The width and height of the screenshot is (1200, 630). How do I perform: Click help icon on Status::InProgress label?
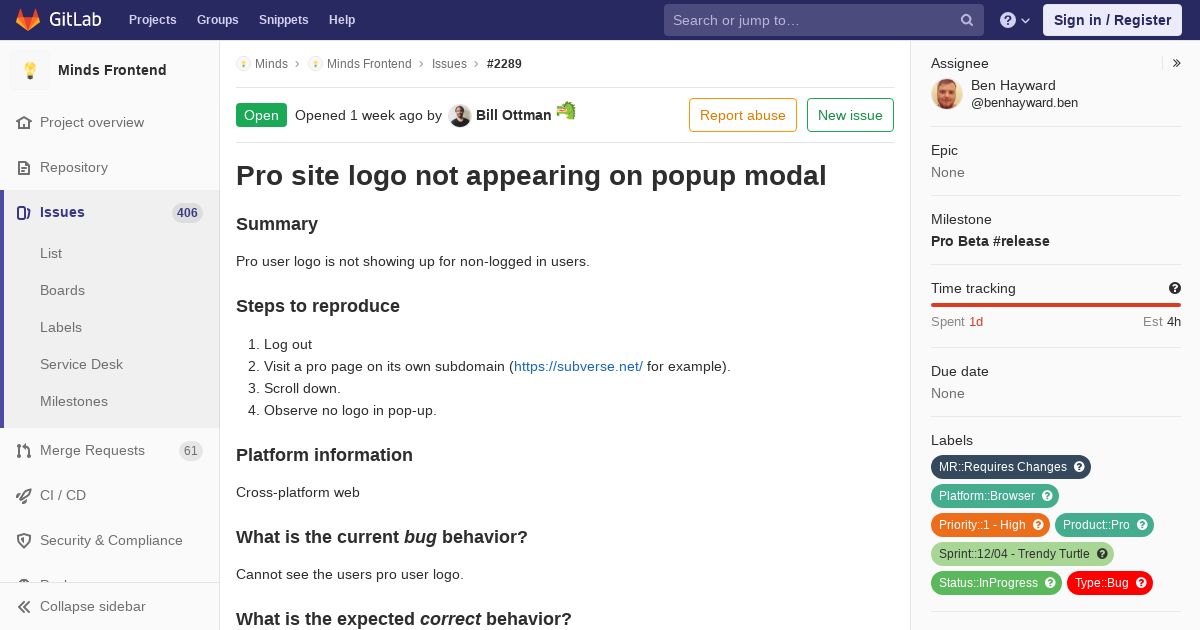pos(1050,583)
